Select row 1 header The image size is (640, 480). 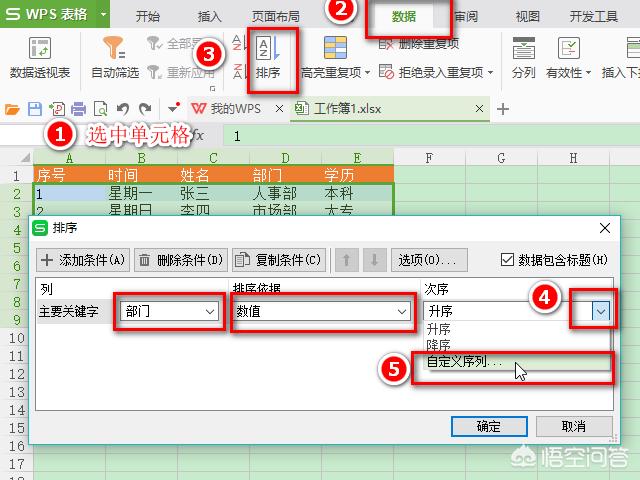[16, 176]
